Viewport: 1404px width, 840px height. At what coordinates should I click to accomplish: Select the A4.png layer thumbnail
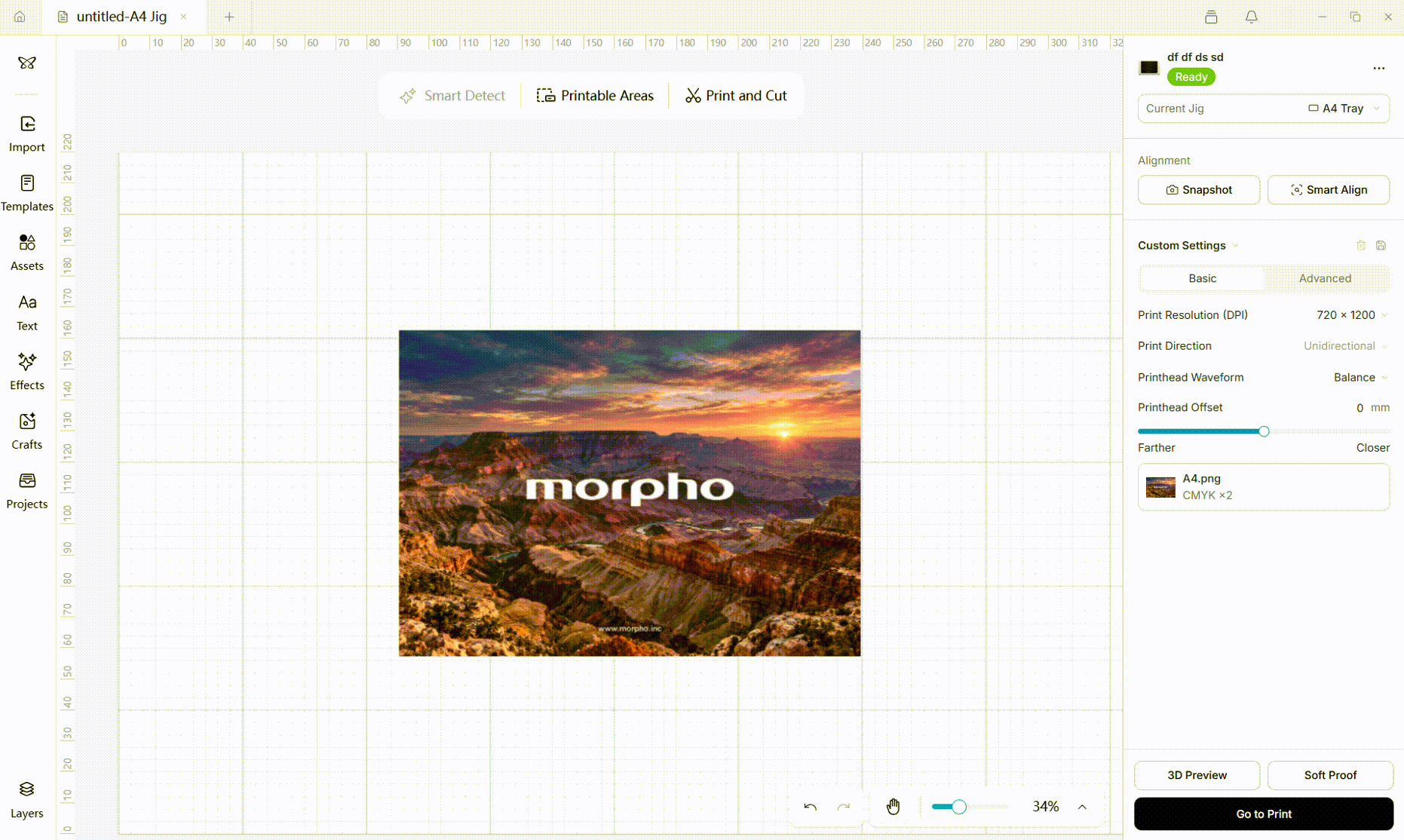tap(1160, 487)
